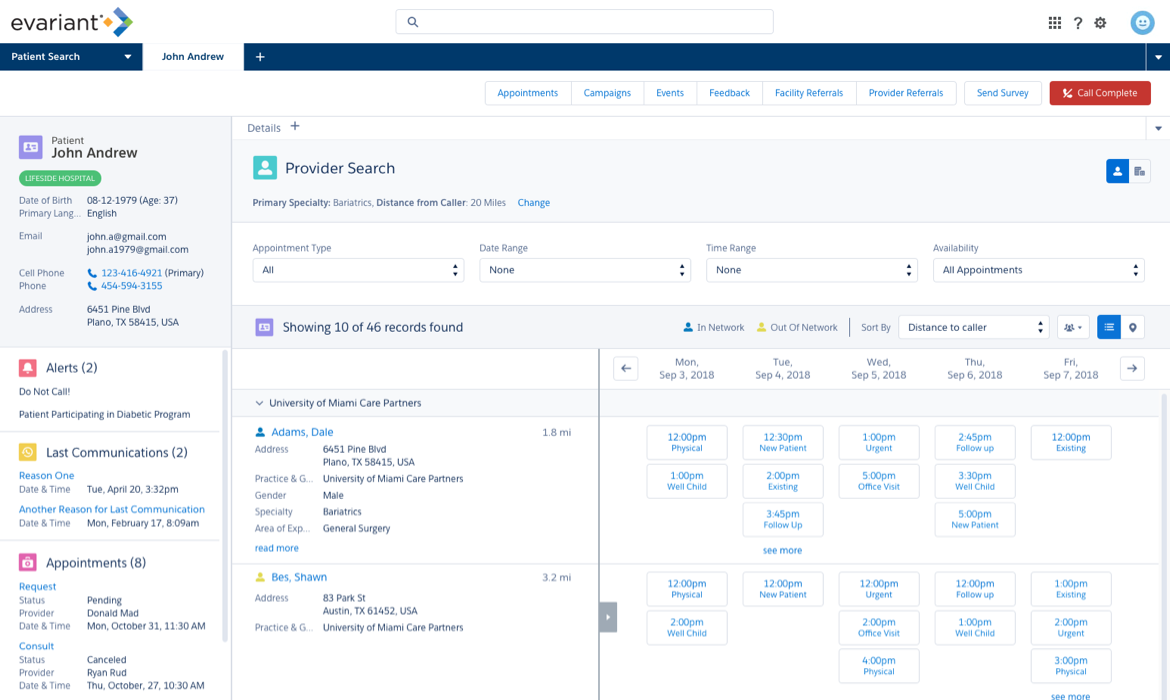1170x700 pixels.
Task: Go to next week with right arrow
Action: click(1132, 368)
